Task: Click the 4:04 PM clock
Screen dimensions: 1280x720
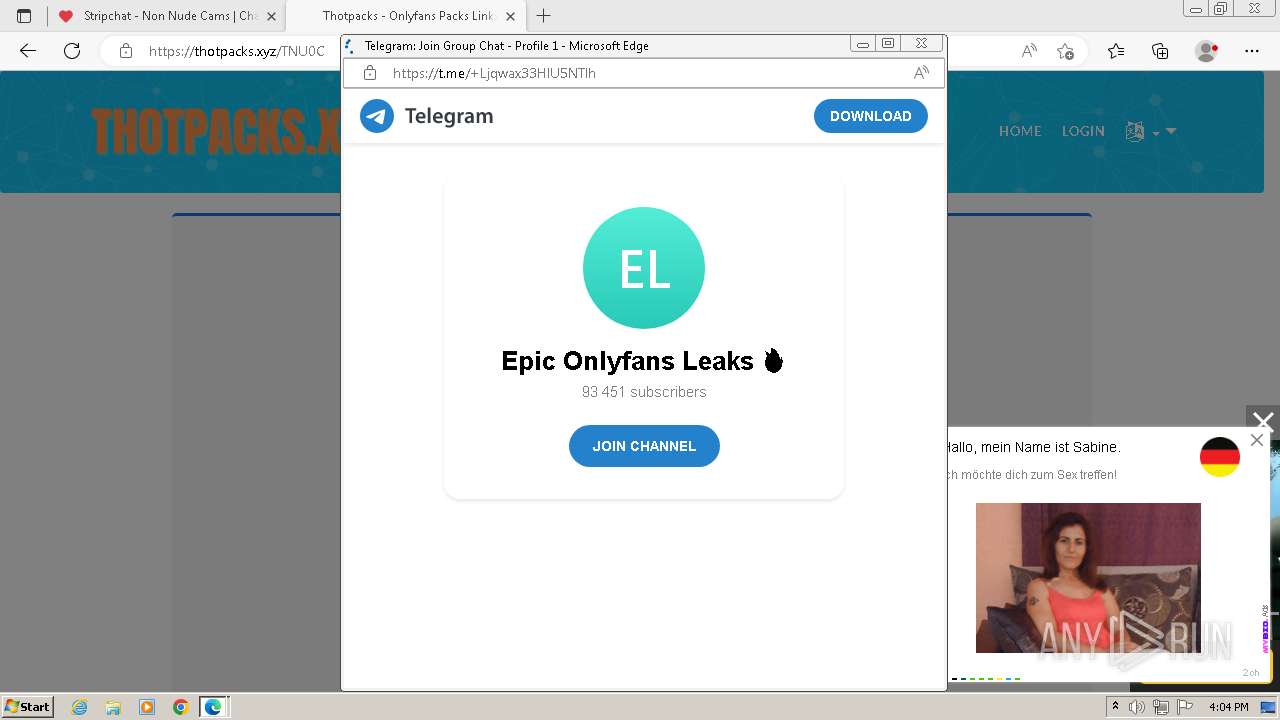Action: (x=1228, y=707)
